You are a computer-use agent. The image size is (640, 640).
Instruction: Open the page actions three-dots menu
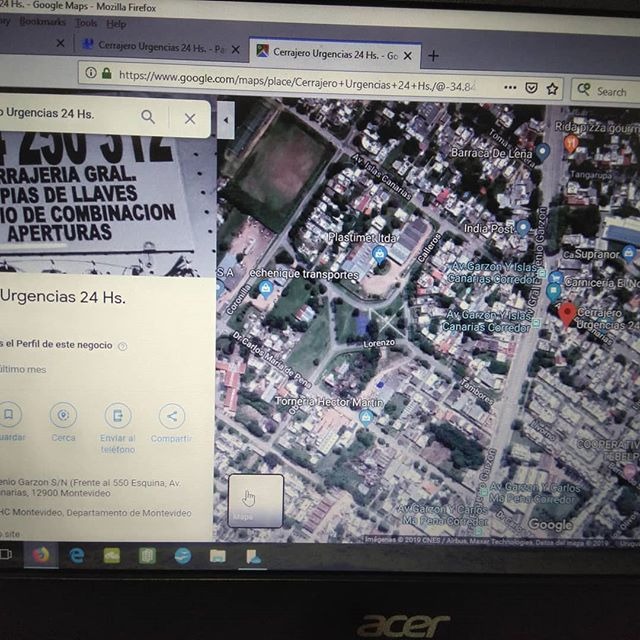pos(508,88)
